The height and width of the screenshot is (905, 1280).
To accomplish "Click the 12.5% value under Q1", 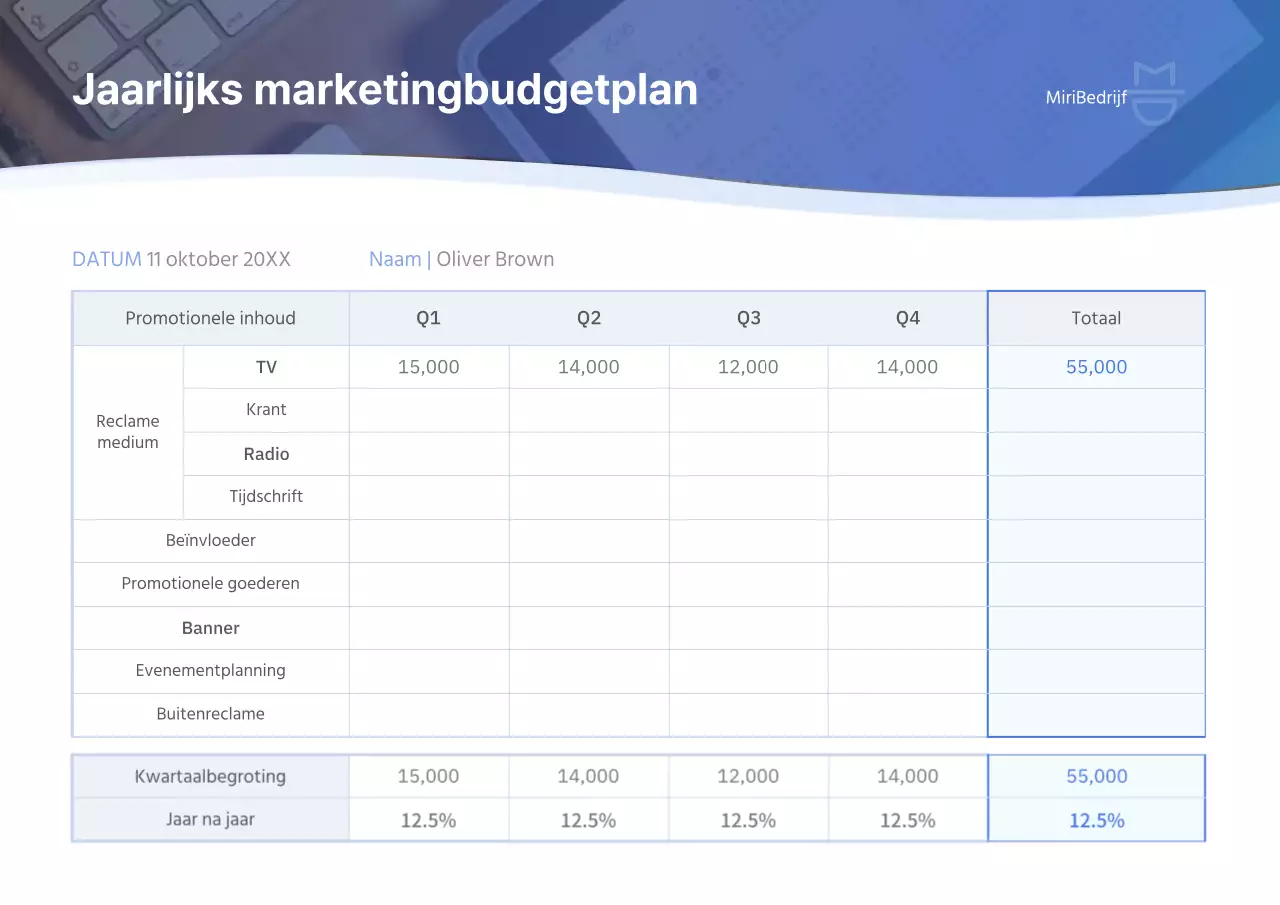I will (x=428, y=819).
